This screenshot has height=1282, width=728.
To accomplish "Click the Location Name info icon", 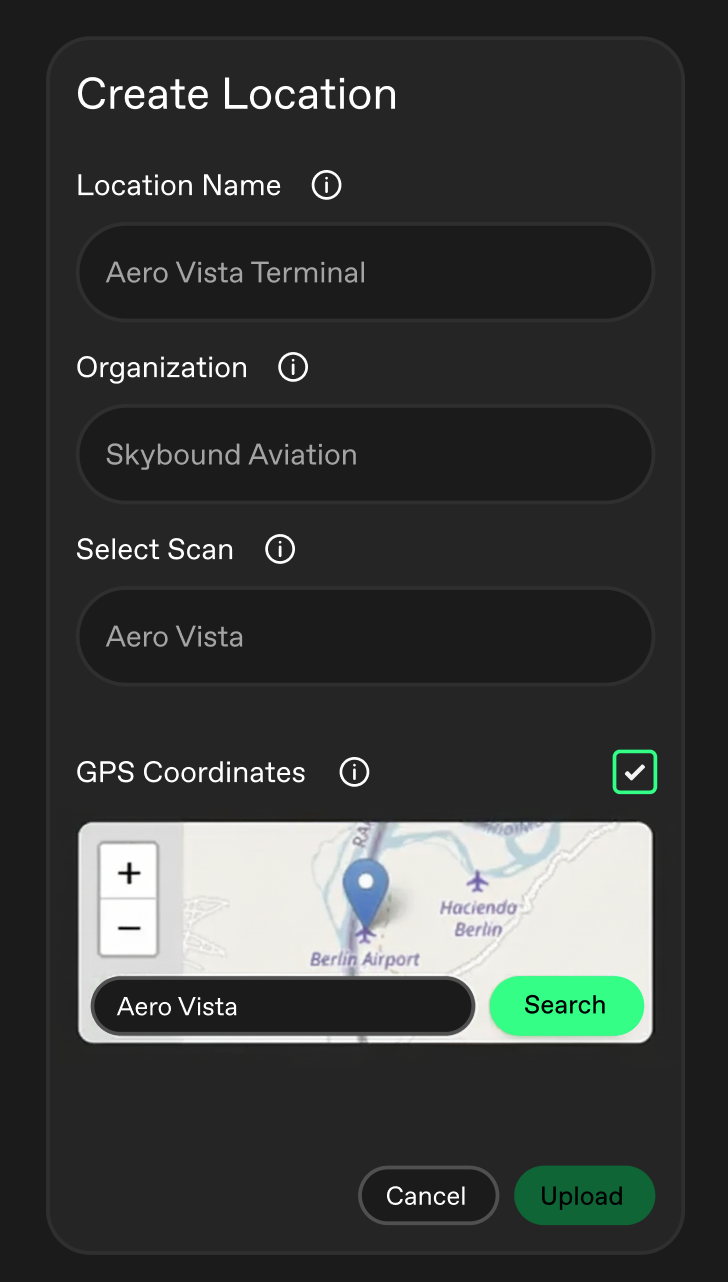I will [326, 185].
